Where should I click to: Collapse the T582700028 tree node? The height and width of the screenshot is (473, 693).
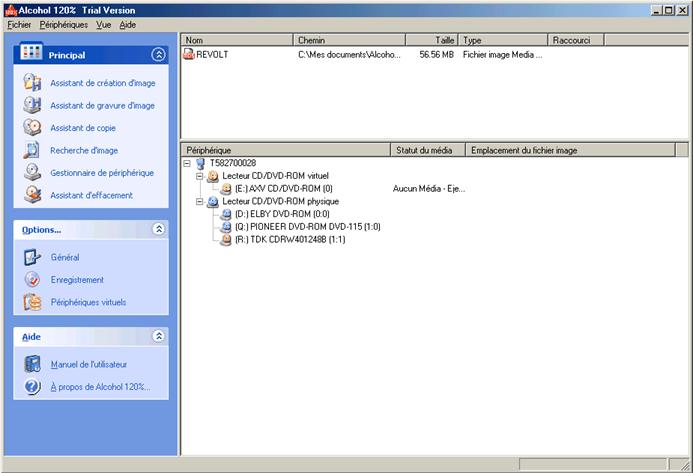click(187, 164)
